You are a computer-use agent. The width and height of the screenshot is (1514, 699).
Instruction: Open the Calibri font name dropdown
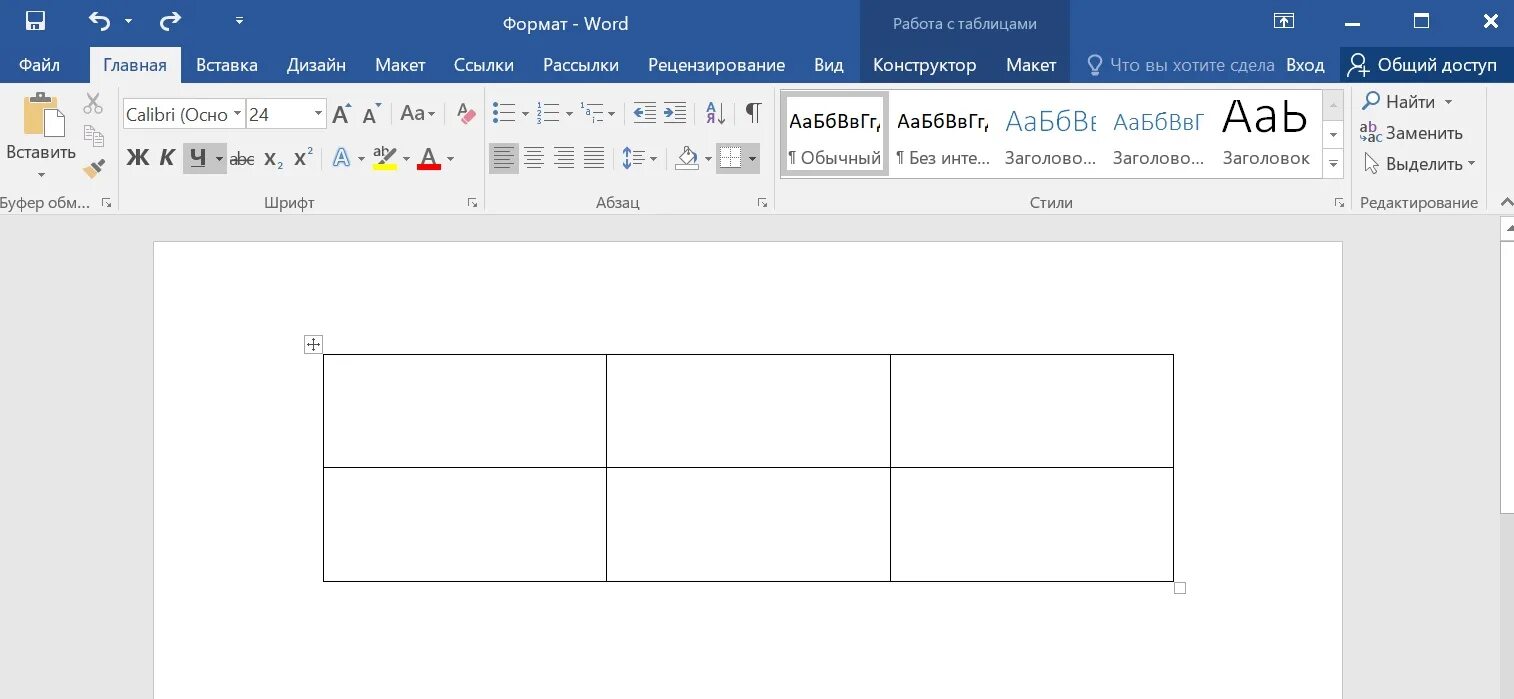[x=238, y=114]
